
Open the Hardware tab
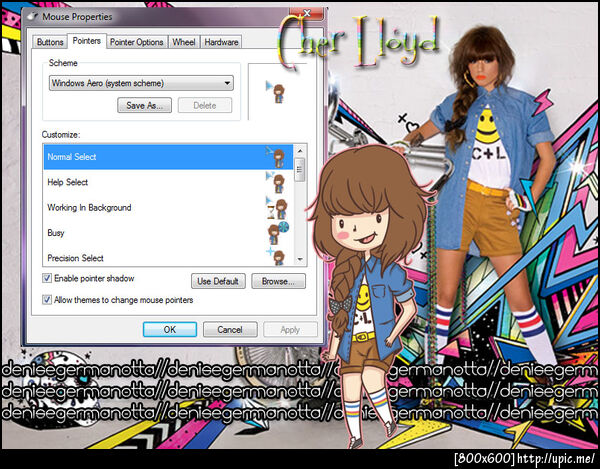221,42
